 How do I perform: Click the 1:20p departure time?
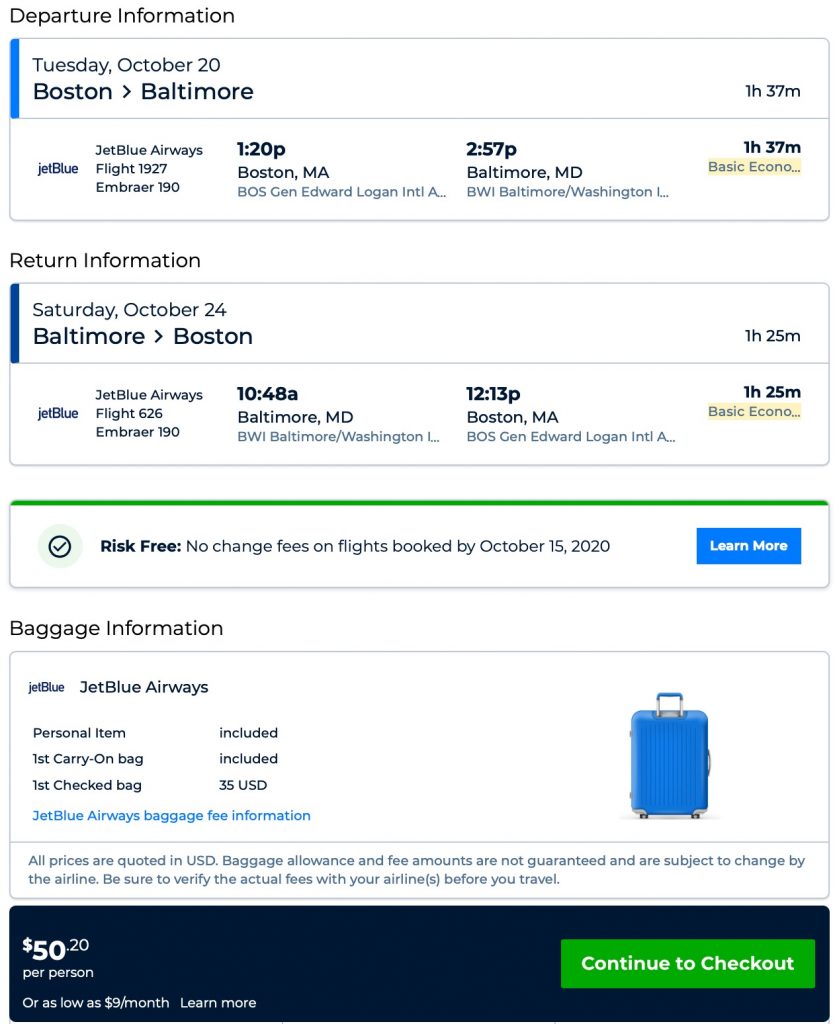tap(261, 149)
